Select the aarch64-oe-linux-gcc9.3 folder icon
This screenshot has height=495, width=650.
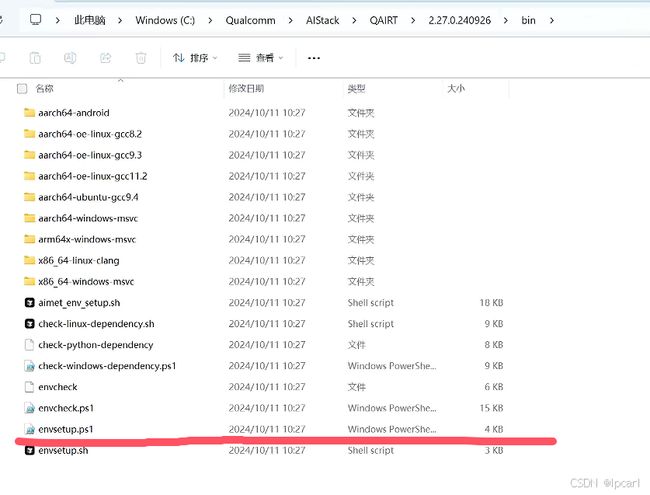click(29, 155)
